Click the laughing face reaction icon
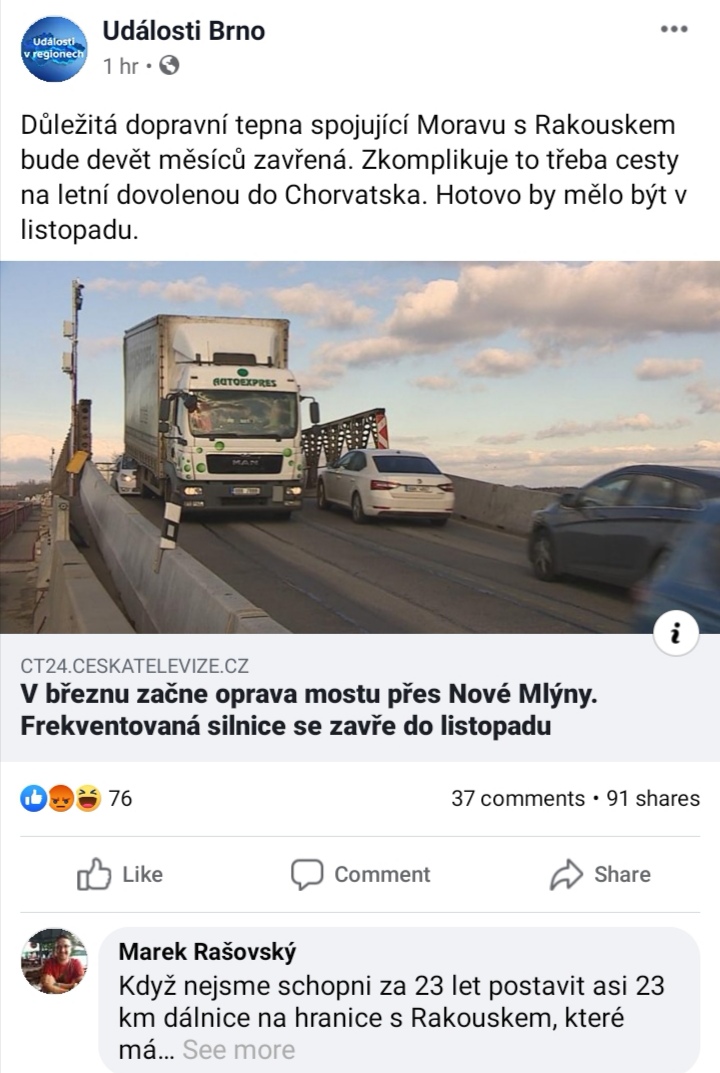720x1073 pixels. [88, 798]
